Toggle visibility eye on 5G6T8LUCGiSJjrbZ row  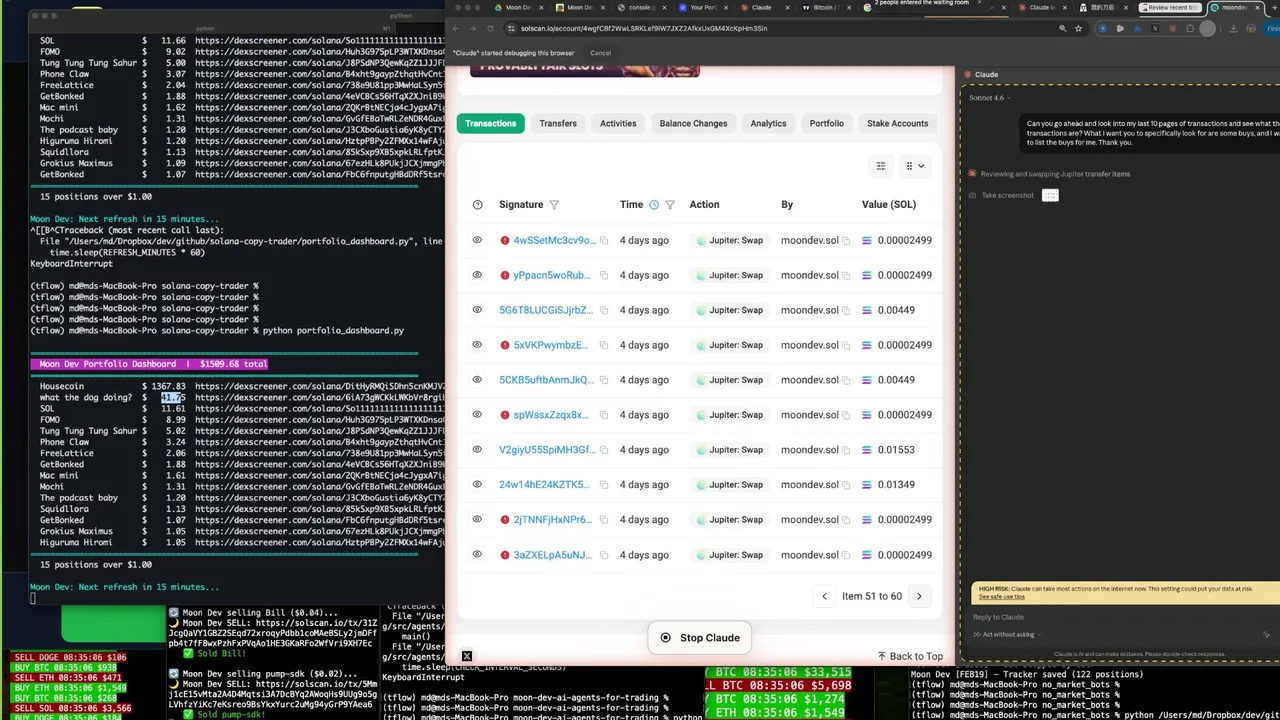[x=477, y=310]
